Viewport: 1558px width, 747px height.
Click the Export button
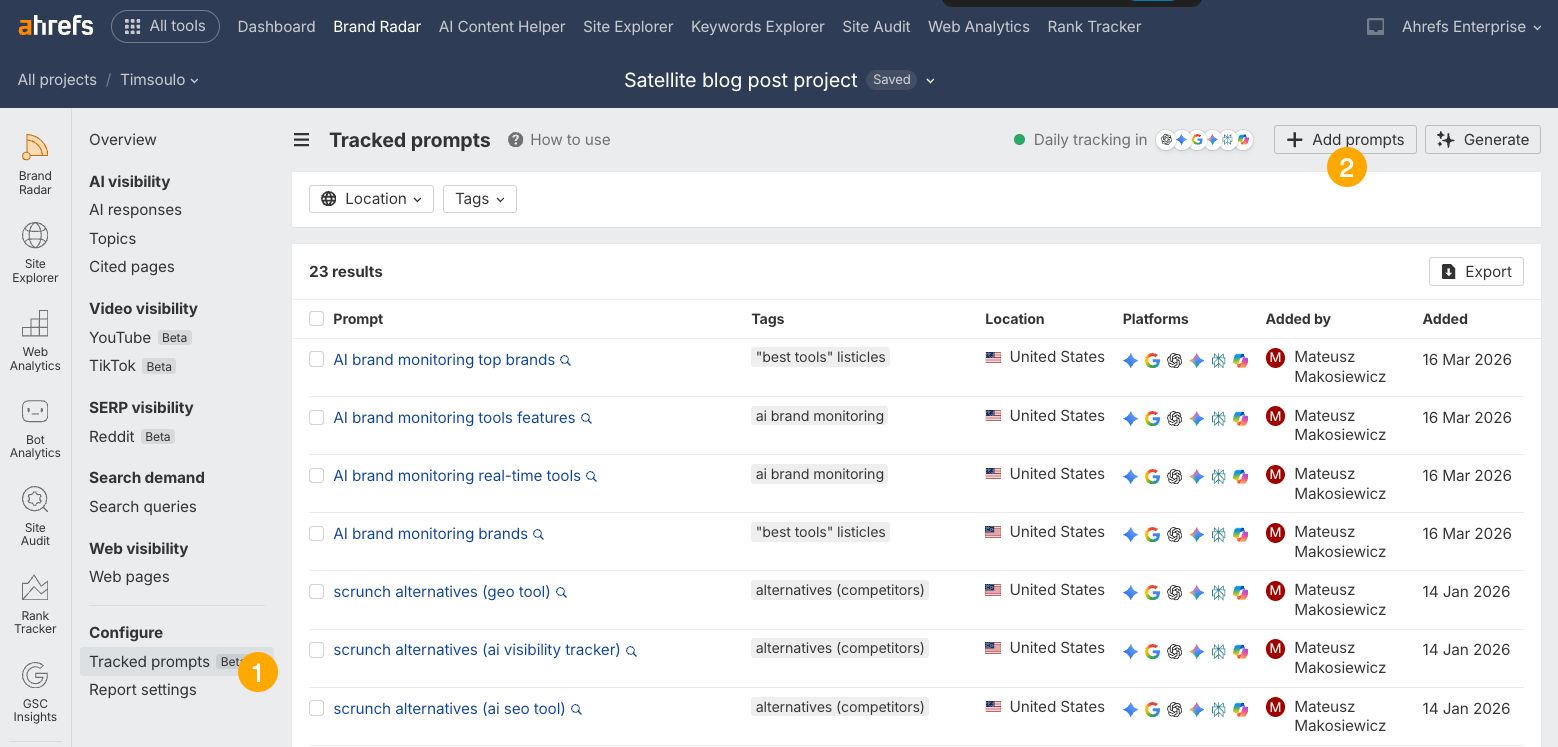pyautogui.click(x=1476, y=272)
